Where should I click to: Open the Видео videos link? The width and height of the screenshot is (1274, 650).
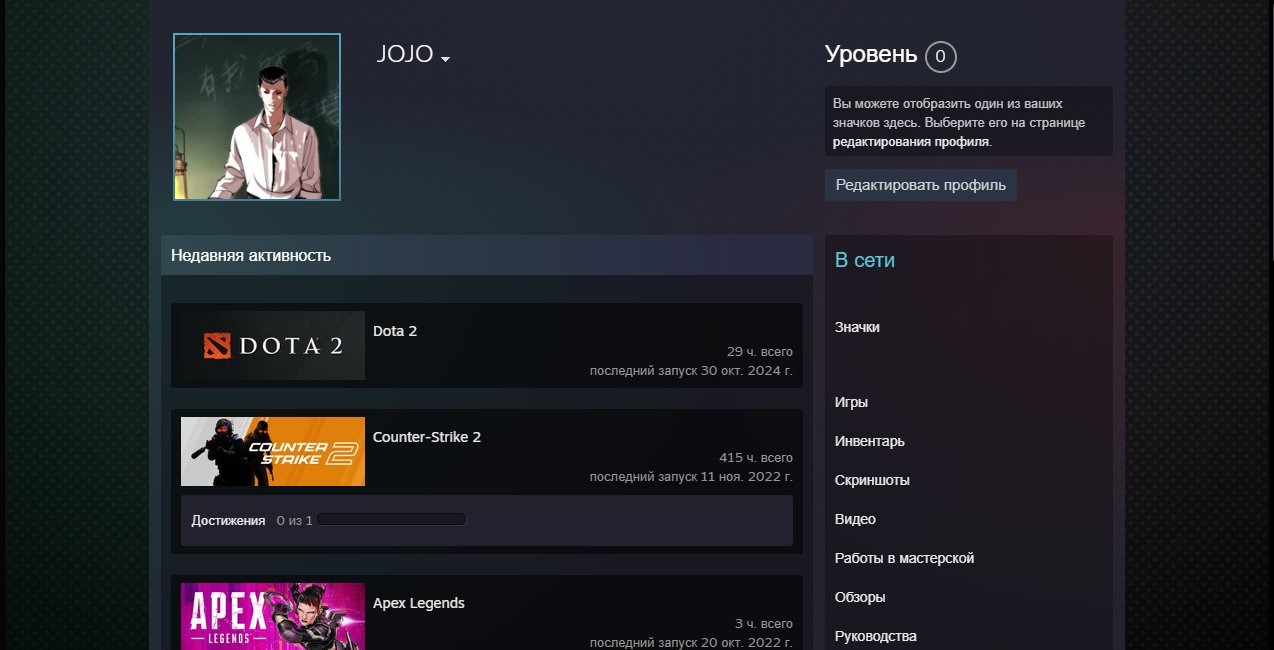click(x=855, y=519)
